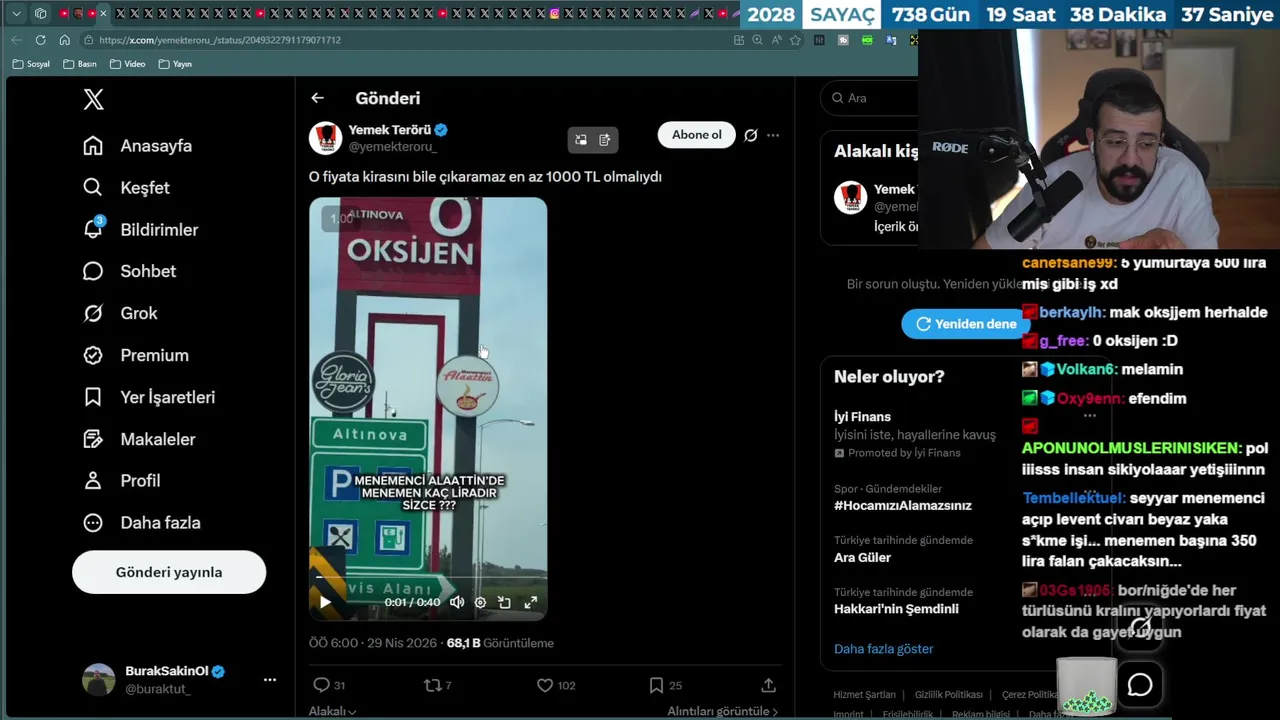The image size is (1280, 720).
Task: Open Hizmet Şartları footer link
Action: point(865,695)
